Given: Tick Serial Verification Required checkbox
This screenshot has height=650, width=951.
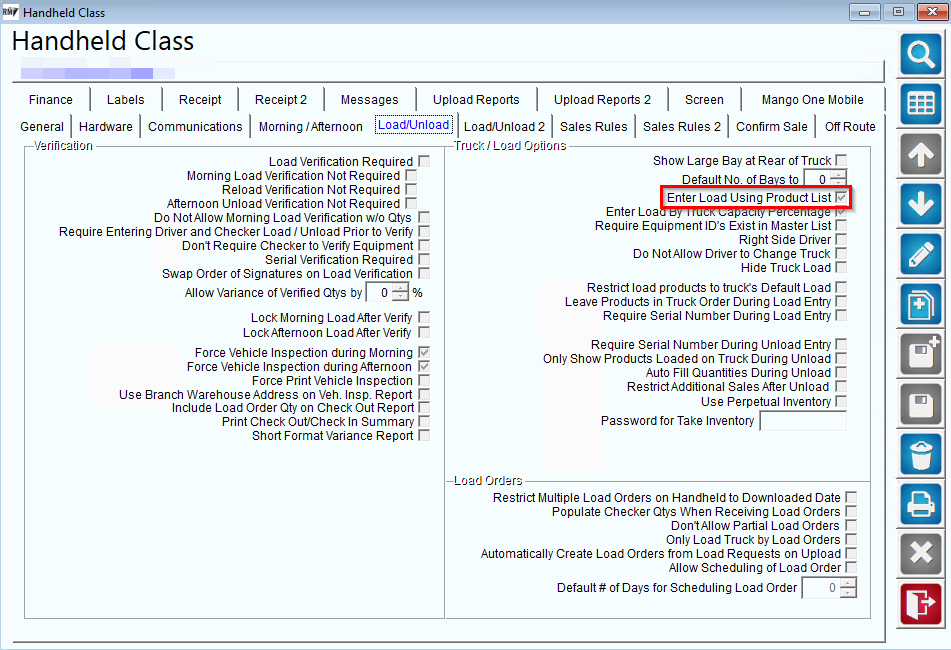Looking at the screenshot, I should (x=424, y=260).
